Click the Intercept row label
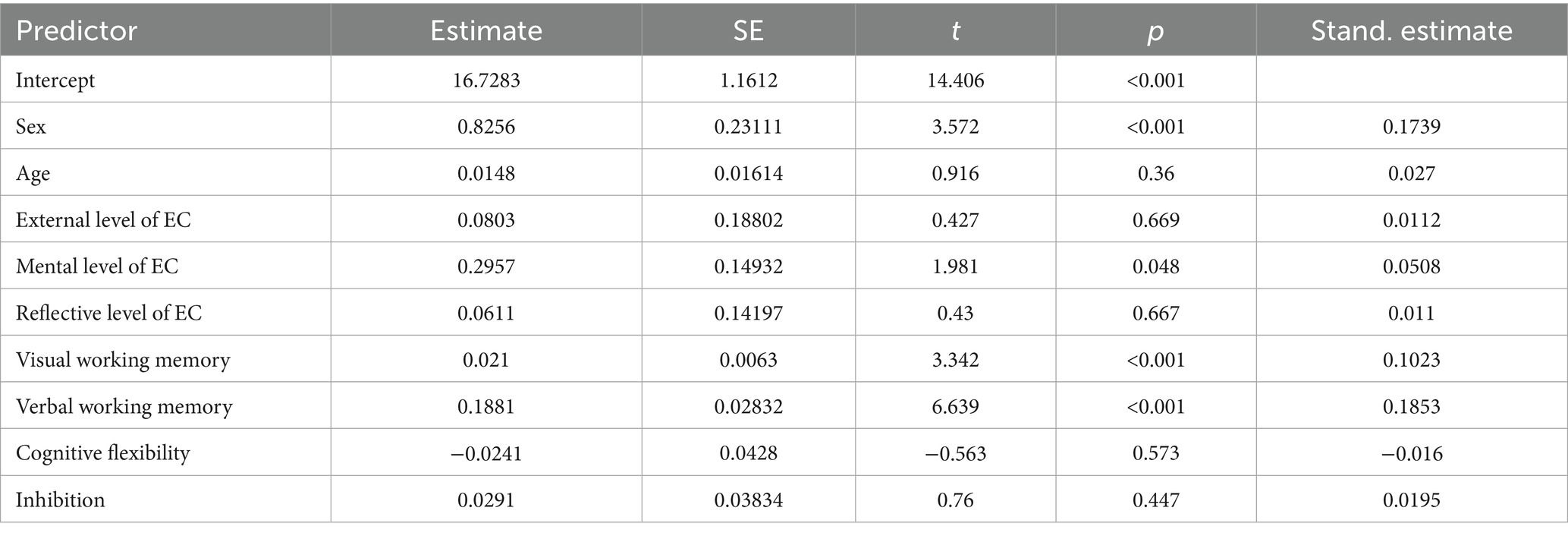This screenshot has height=536, width=1568. [55, 80]
